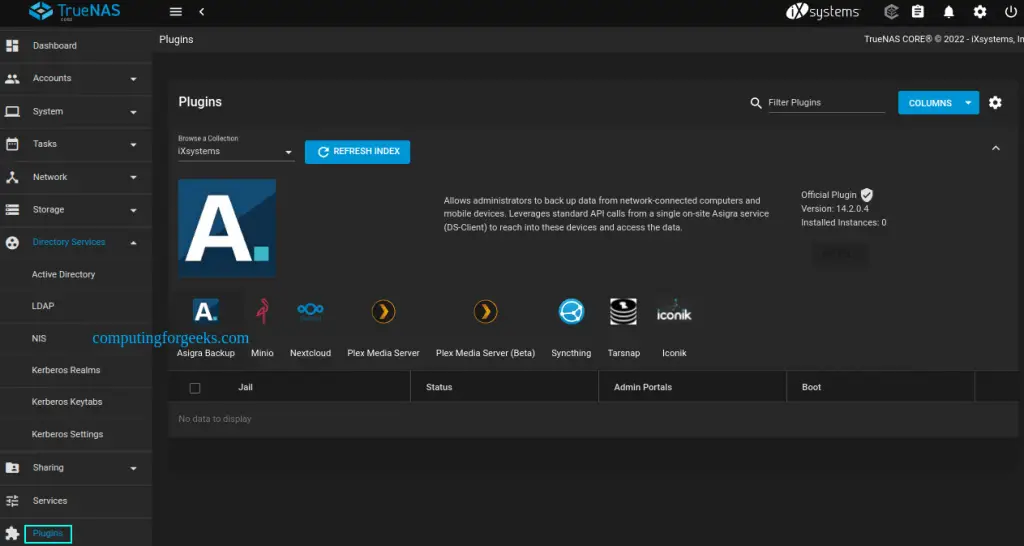Open Kerberos Realms
Screen dimensions: 1024x546
tap(66, 370)
